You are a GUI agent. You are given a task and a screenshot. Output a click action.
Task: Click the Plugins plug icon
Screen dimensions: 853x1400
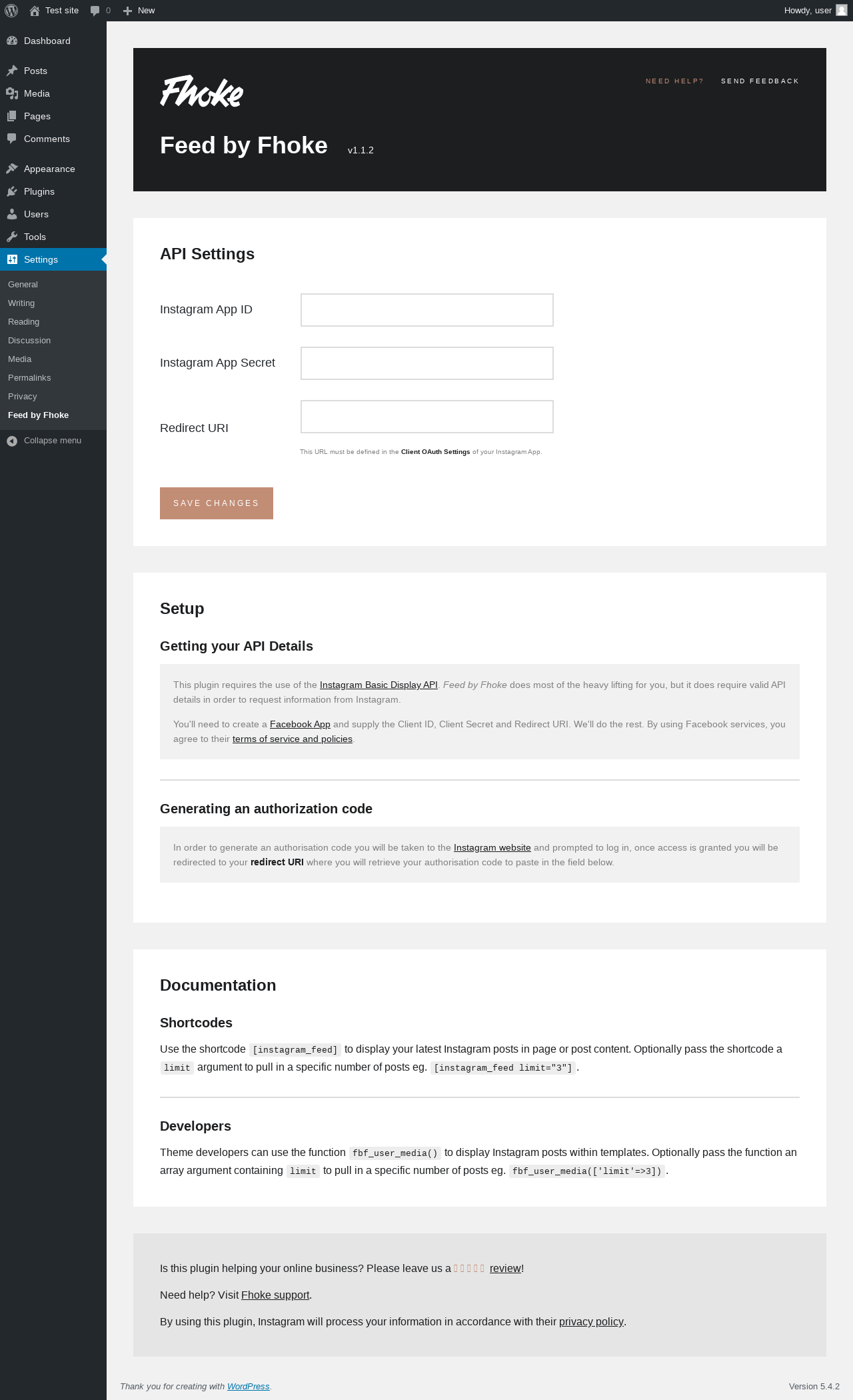tap(12, 191)
